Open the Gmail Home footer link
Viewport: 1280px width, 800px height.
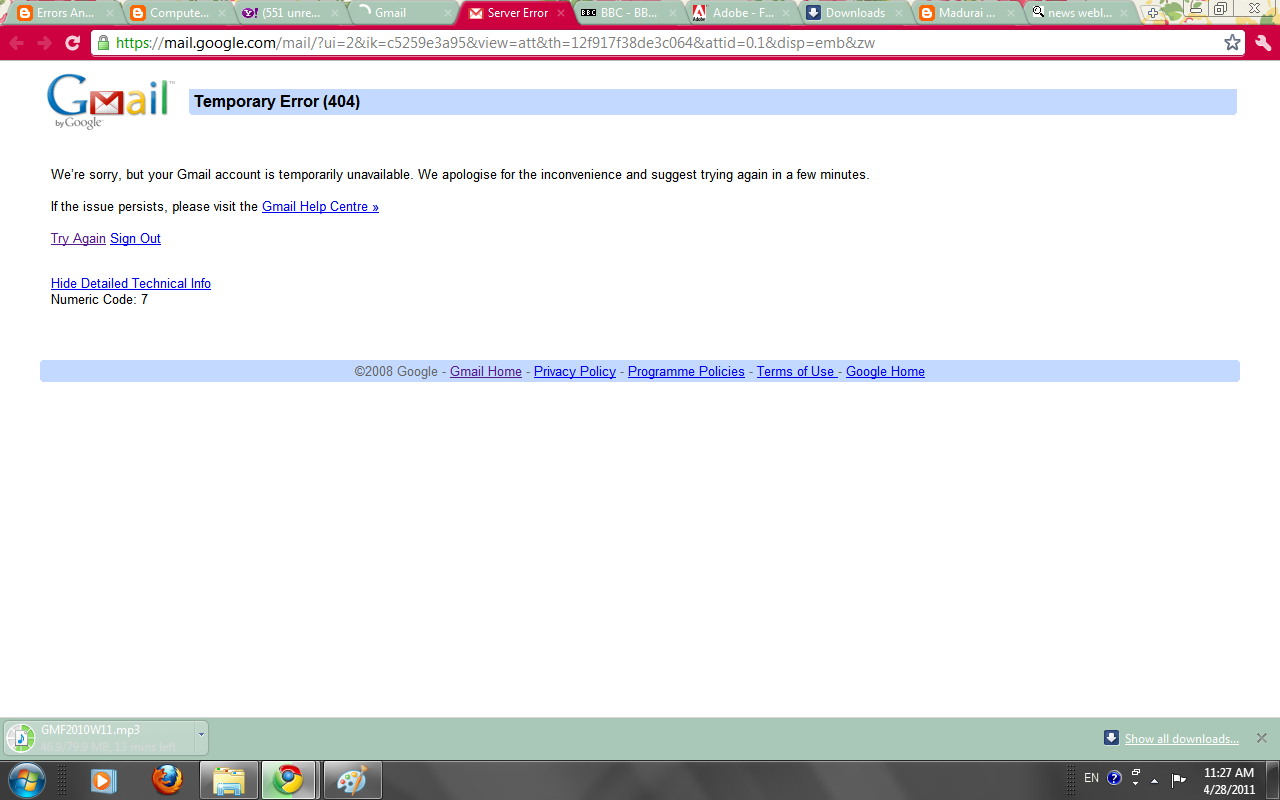tap(486, 372)
